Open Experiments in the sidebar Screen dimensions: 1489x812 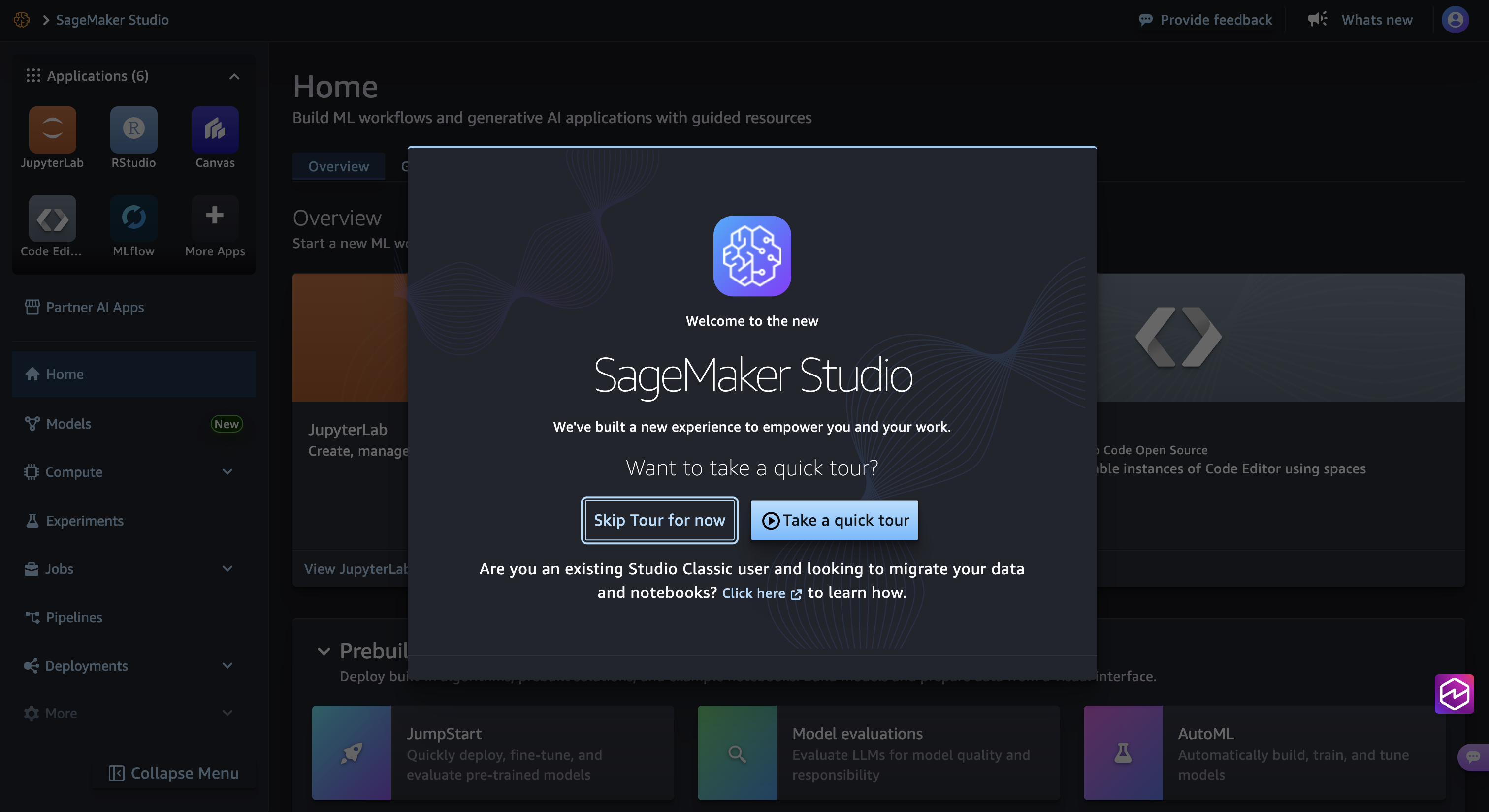133,520
